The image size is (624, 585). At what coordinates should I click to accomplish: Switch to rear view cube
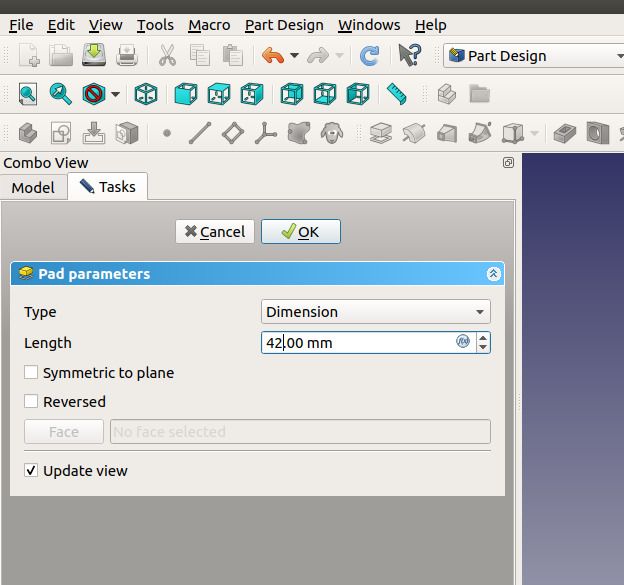292,94
